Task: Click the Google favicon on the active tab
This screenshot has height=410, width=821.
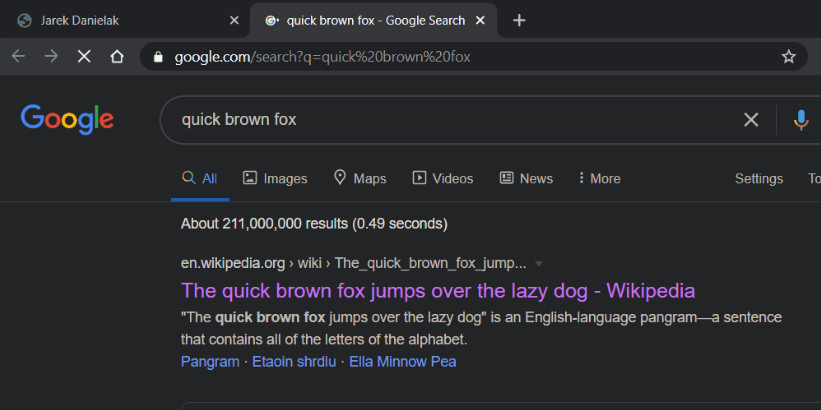Action: pos(272,20)
